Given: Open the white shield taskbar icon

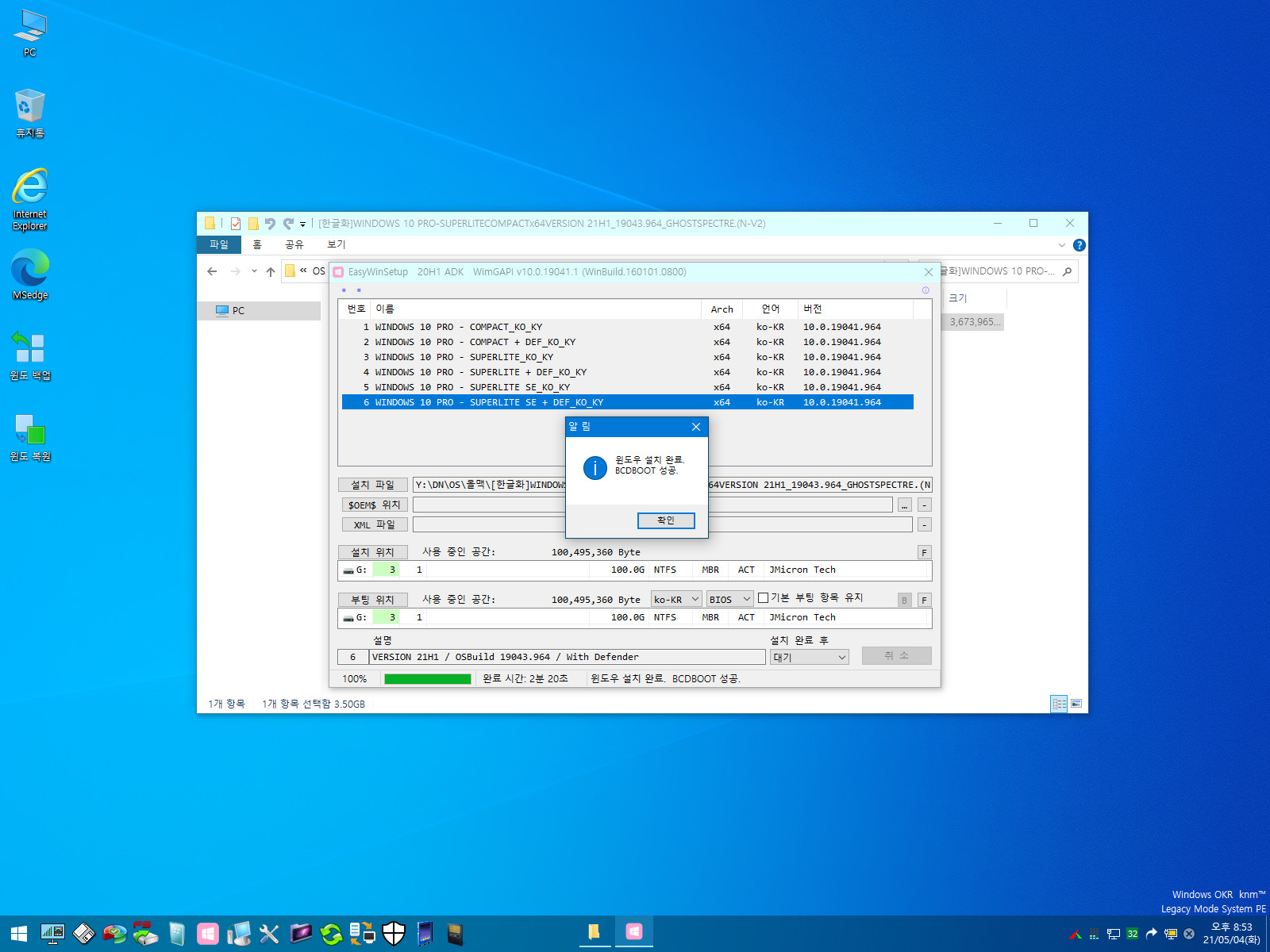Looking at the screenshot, I should coord(394,934).
